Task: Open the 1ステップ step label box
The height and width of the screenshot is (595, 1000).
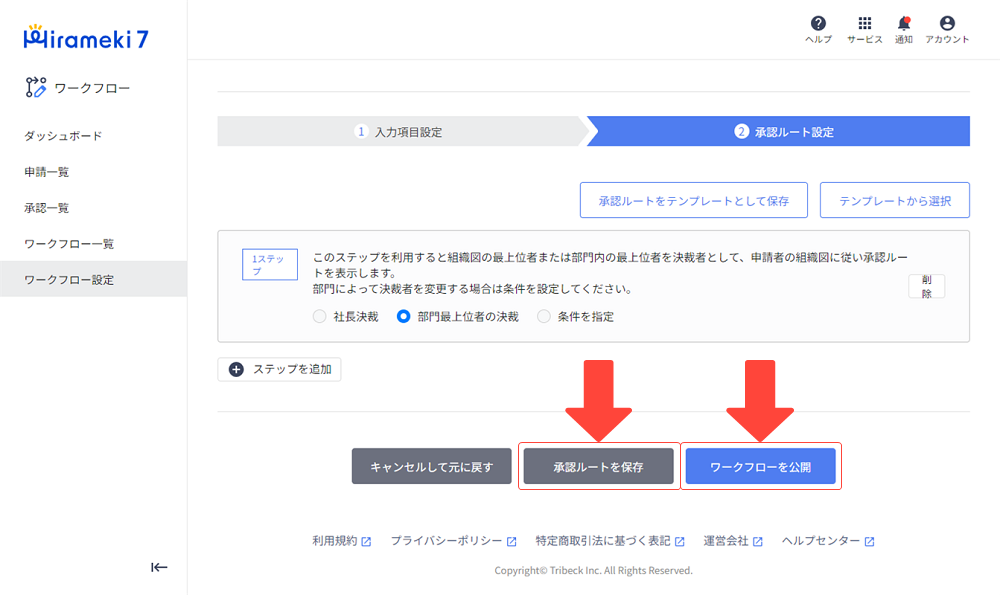Action: pos(269,263)
